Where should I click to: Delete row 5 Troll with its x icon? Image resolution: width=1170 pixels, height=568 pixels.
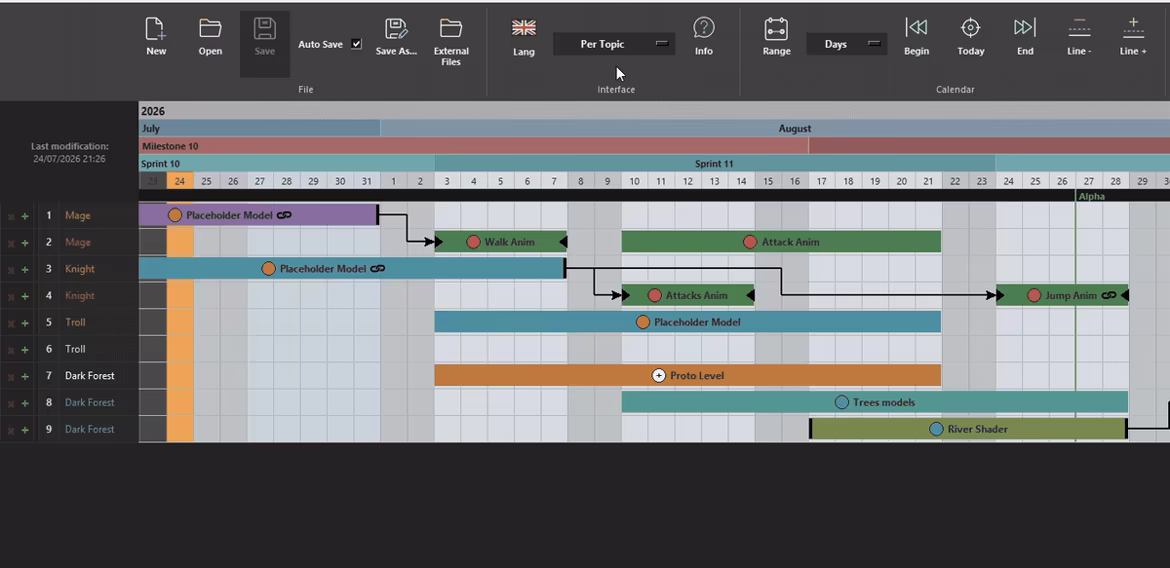click(x=10, y=323)
